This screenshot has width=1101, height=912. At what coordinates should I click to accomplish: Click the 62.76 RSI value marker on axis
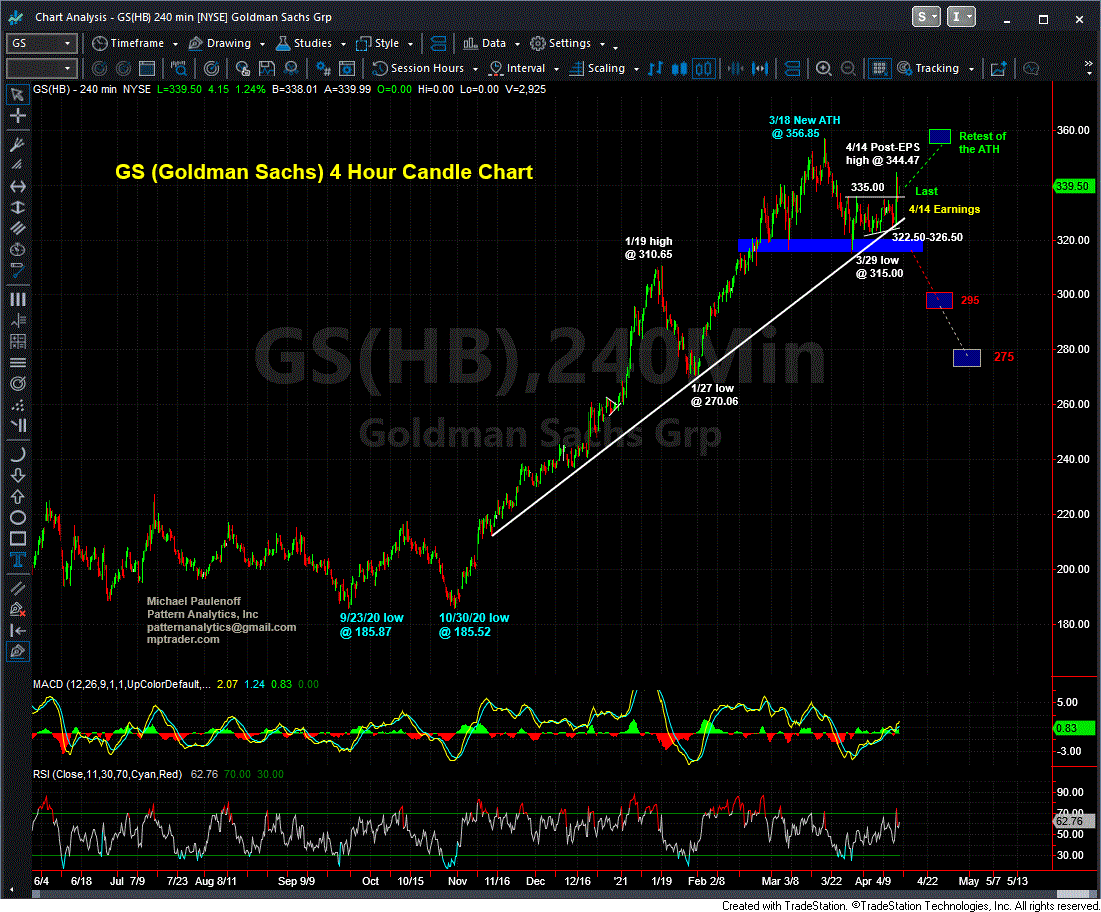coord(1074,821)
